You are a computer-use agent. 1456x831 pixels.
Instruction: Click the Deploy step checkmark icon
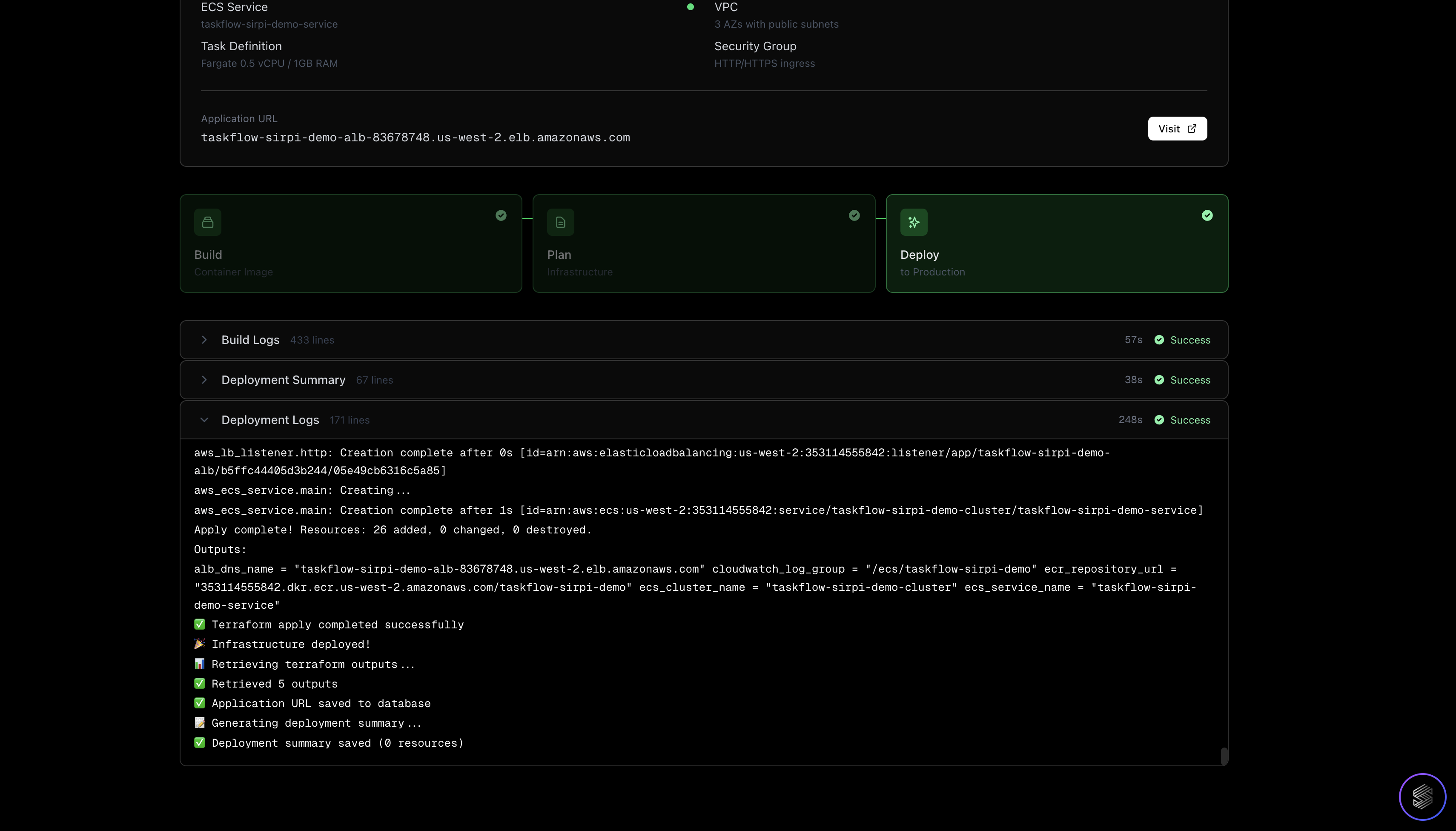pyautogui.click(x=1207, y=215)
